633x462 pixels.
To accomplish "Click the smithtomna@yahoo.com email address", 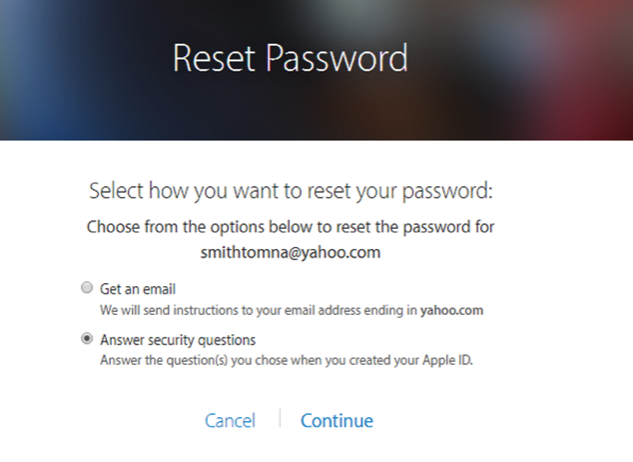I will (x=290, y=252).
